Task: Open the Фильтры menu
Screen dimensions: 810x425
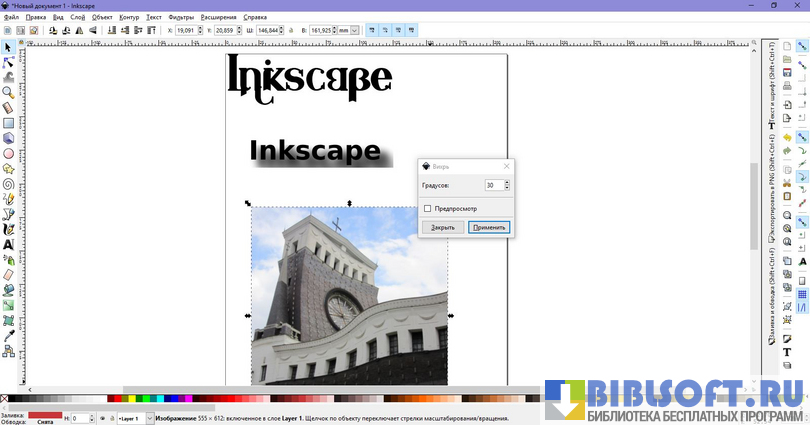Action: point(181,17)
